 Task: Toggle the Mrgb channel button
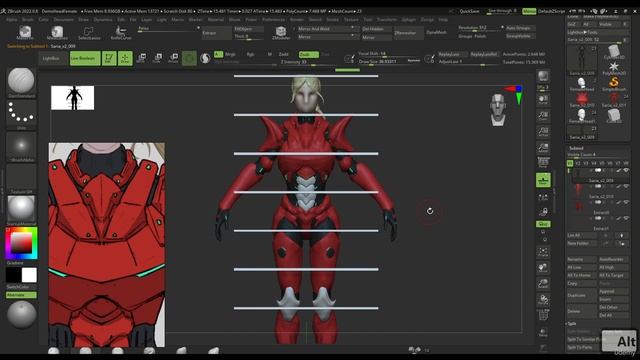tap(231, 54)
